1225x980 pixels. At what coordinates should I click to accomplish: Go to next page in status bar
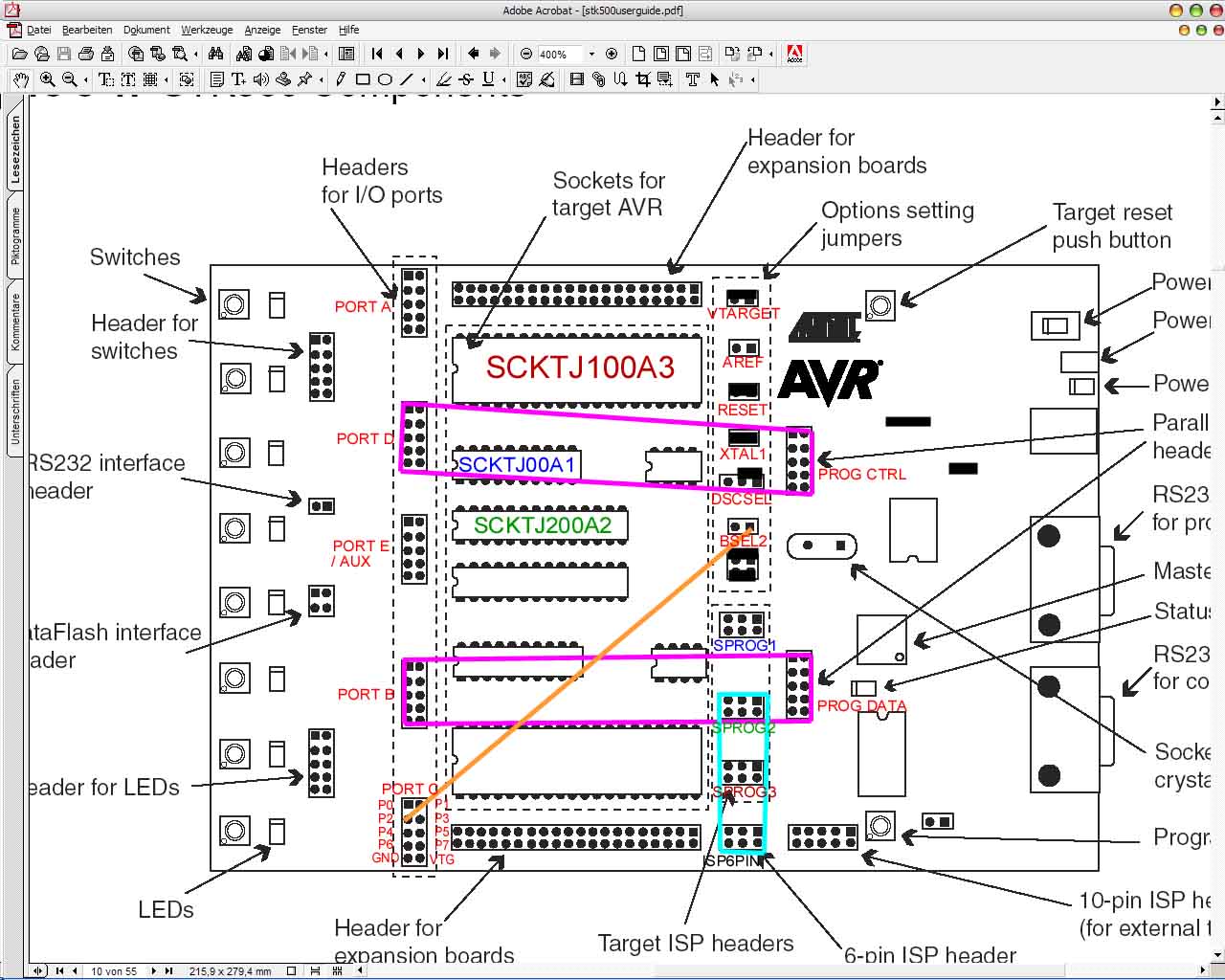coord(154,970)
